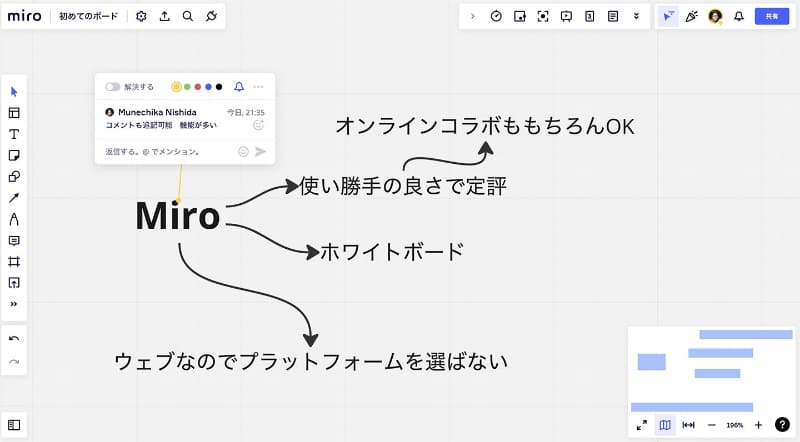Select the text 使い勝手の良さで定評
The height and width of the screenshot is (442, 800).
(x=403, y=186)
